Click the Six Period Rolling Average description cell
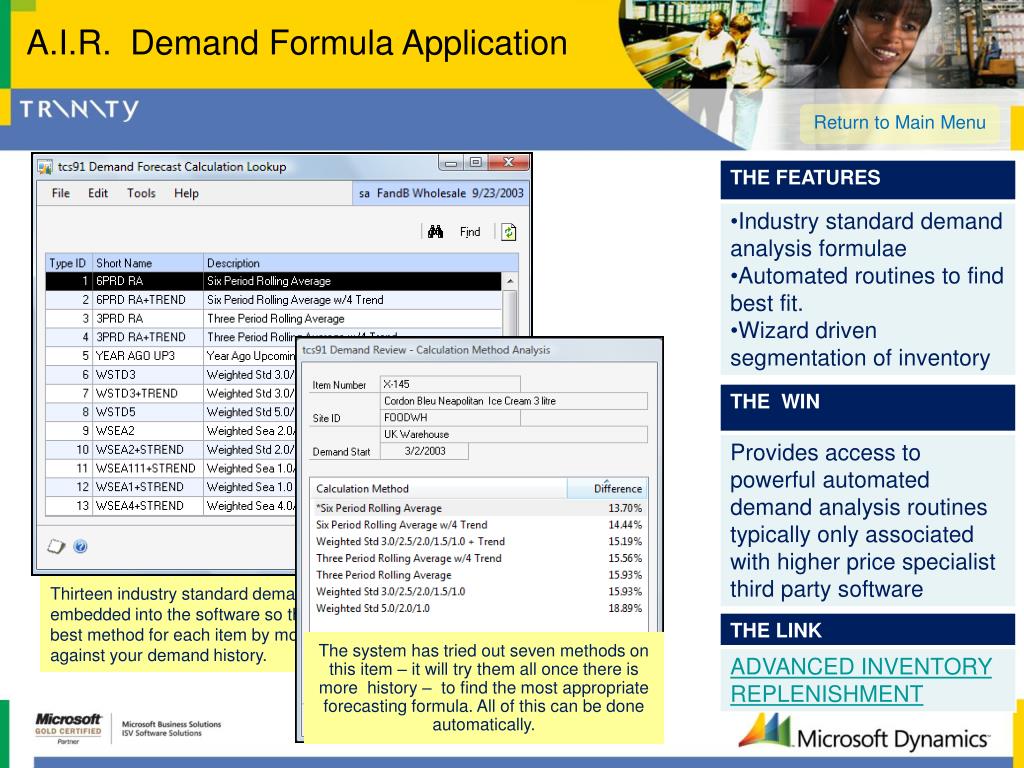 tap(352, 281)
